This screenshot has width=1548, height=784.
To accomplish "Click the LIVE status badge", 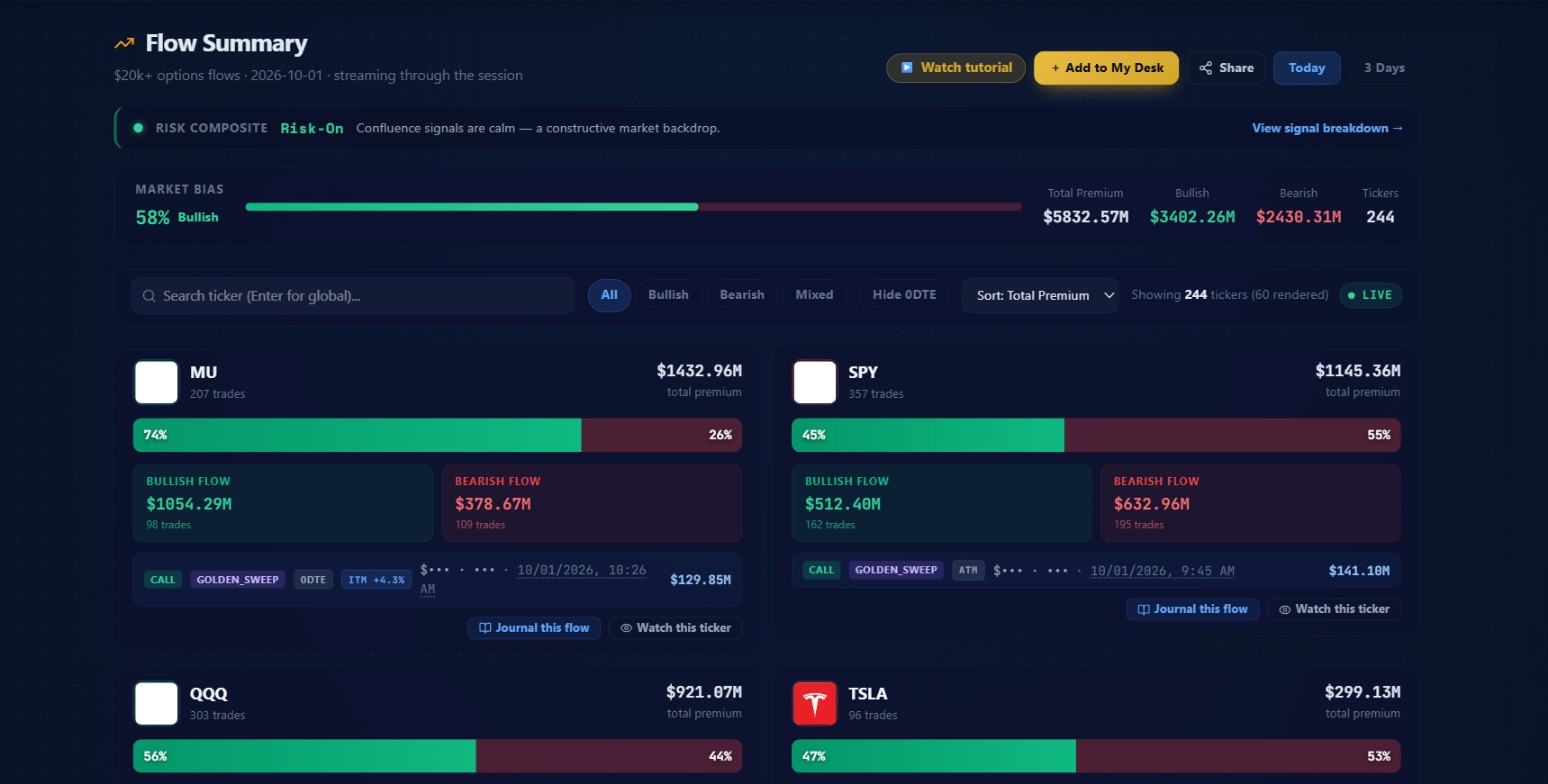I will (1370, 295).
